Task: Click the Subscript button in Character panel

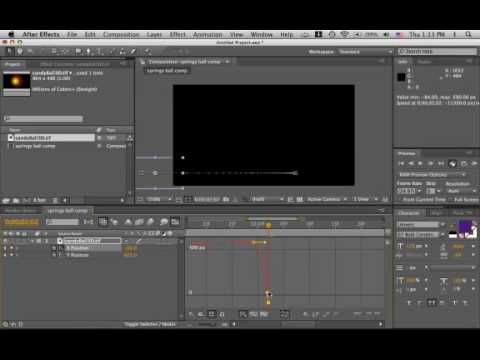Action: [x=466, y=302]
